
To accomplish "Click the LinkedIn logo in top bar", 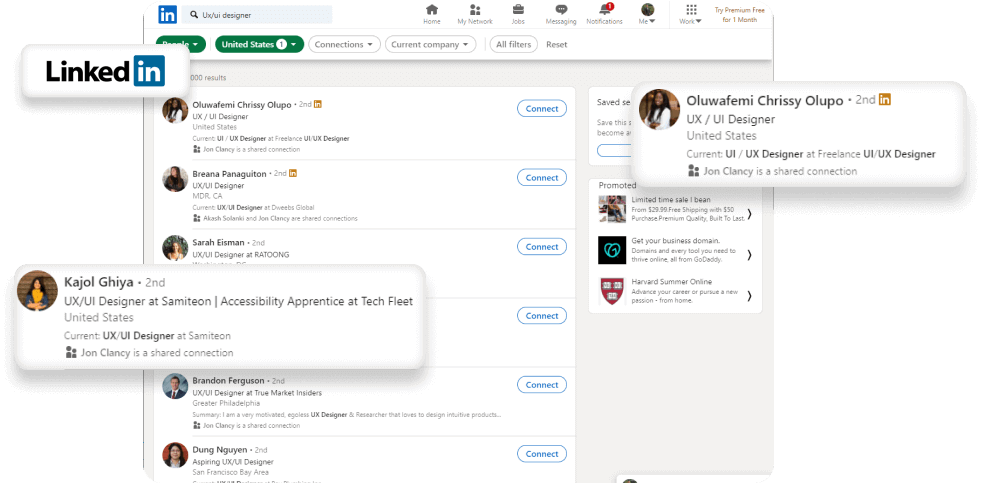I will [168, 14].
